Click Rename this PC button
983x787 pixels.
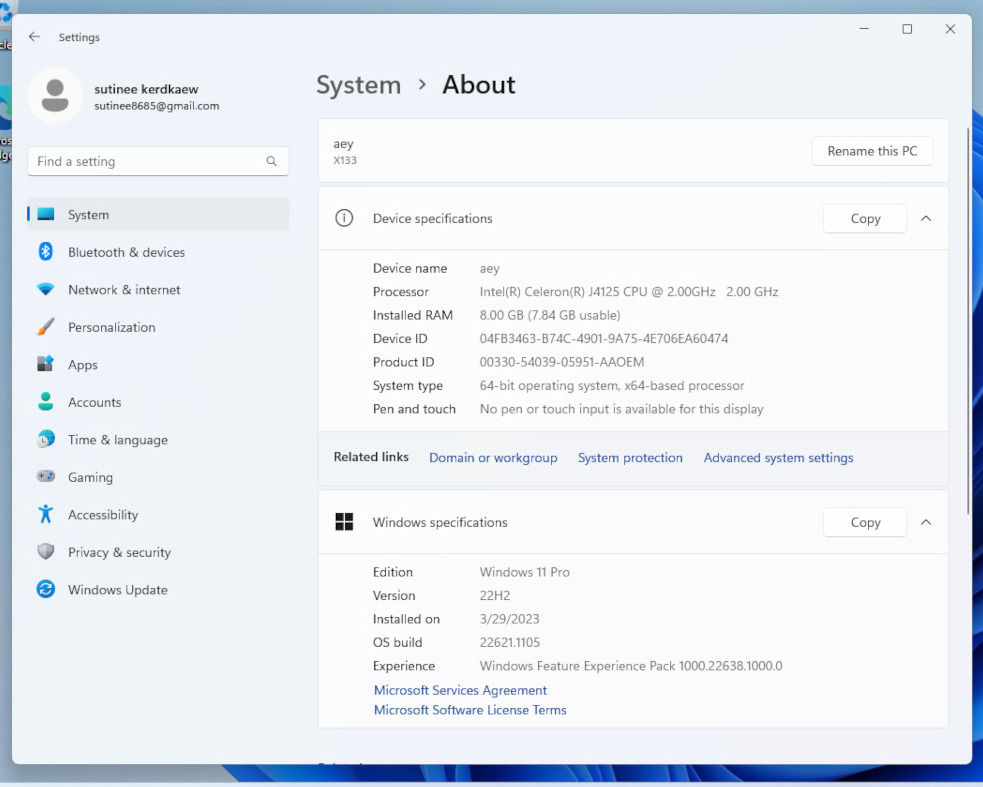[x=872, y=151]
